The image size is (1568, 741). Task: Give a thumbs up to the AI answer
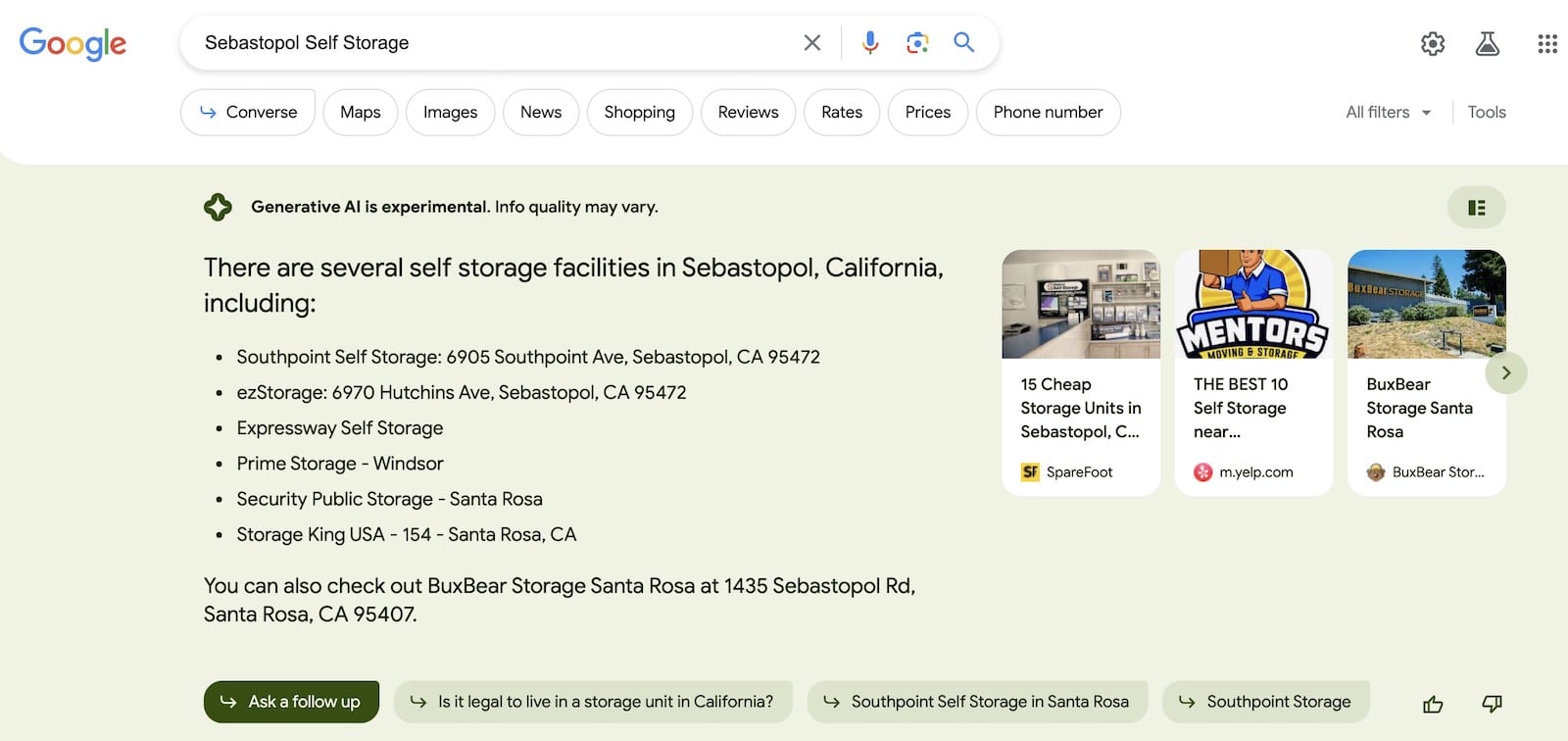point(1433,704)
